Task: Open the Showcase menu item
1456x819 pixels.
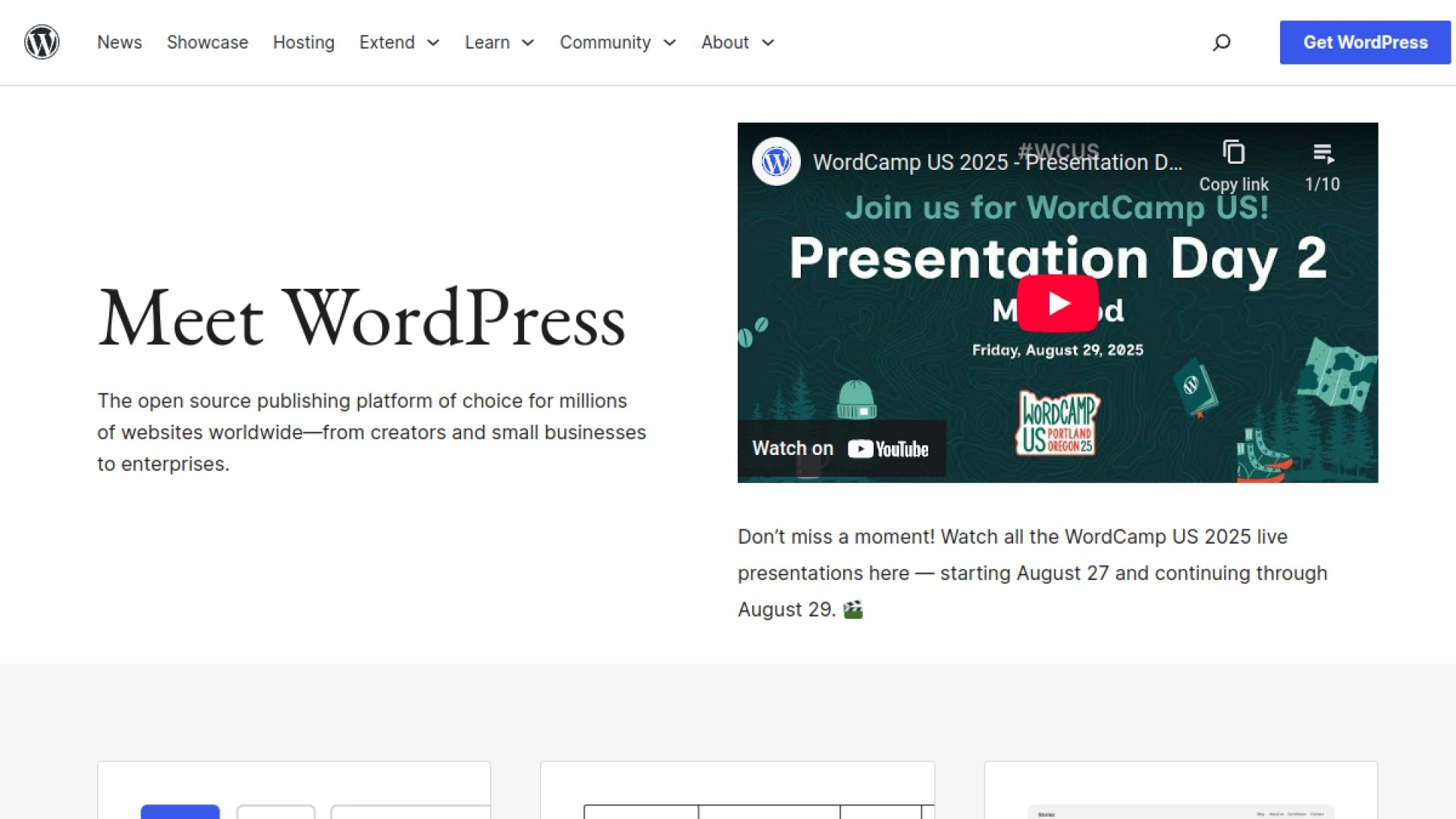Action: (207, 42)
